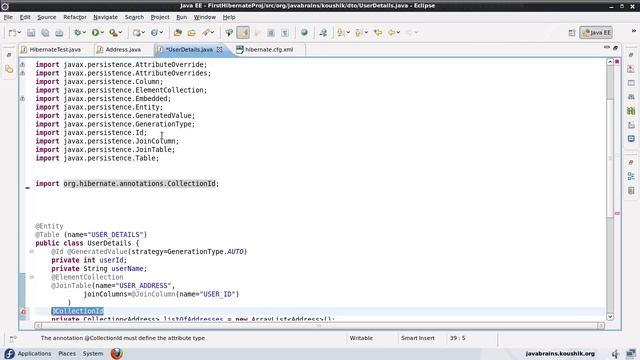Open Search icon dropdown arrow
640x360 pixels.
click(x=212, y=33)
